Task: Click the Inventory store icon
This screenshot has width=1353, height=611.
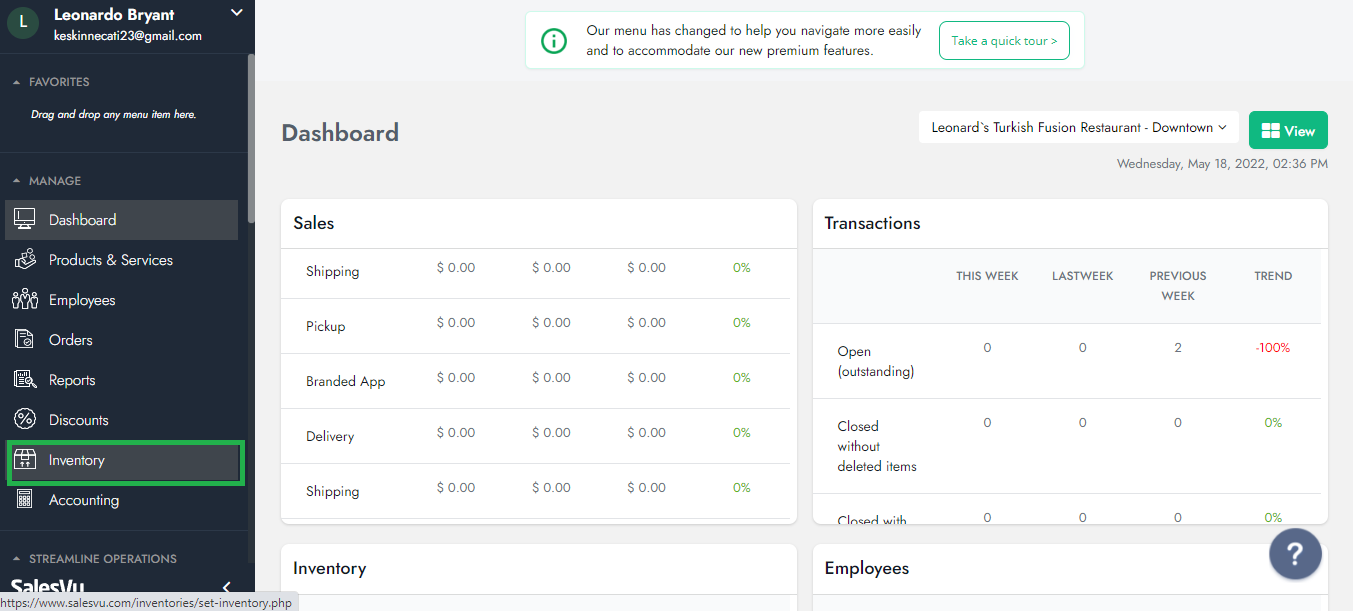Action: coord(25,460)
